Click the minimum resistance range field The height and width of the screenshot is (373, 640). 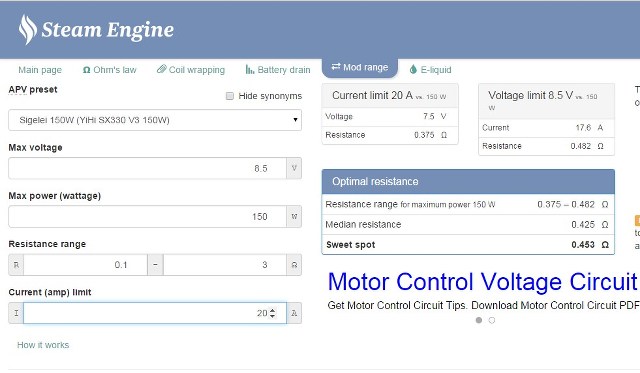pos(85,265)
